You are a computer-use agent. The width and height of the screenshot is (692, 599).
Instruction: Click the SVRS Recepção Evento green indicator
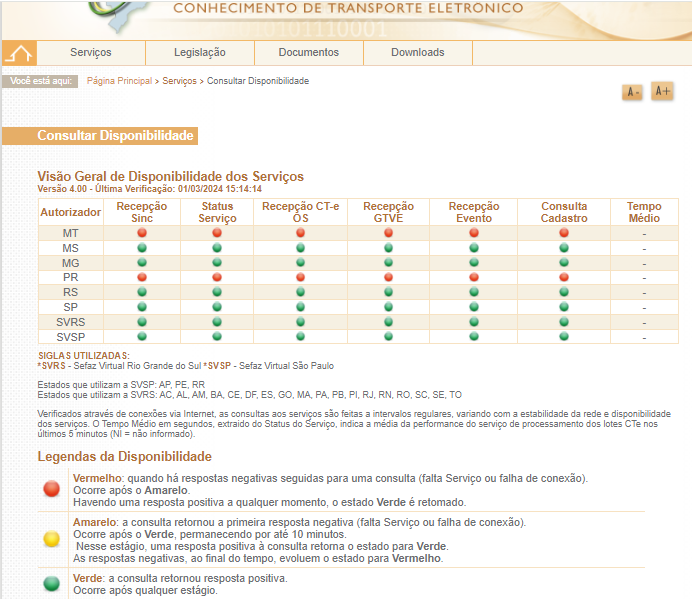coord(474,322)
